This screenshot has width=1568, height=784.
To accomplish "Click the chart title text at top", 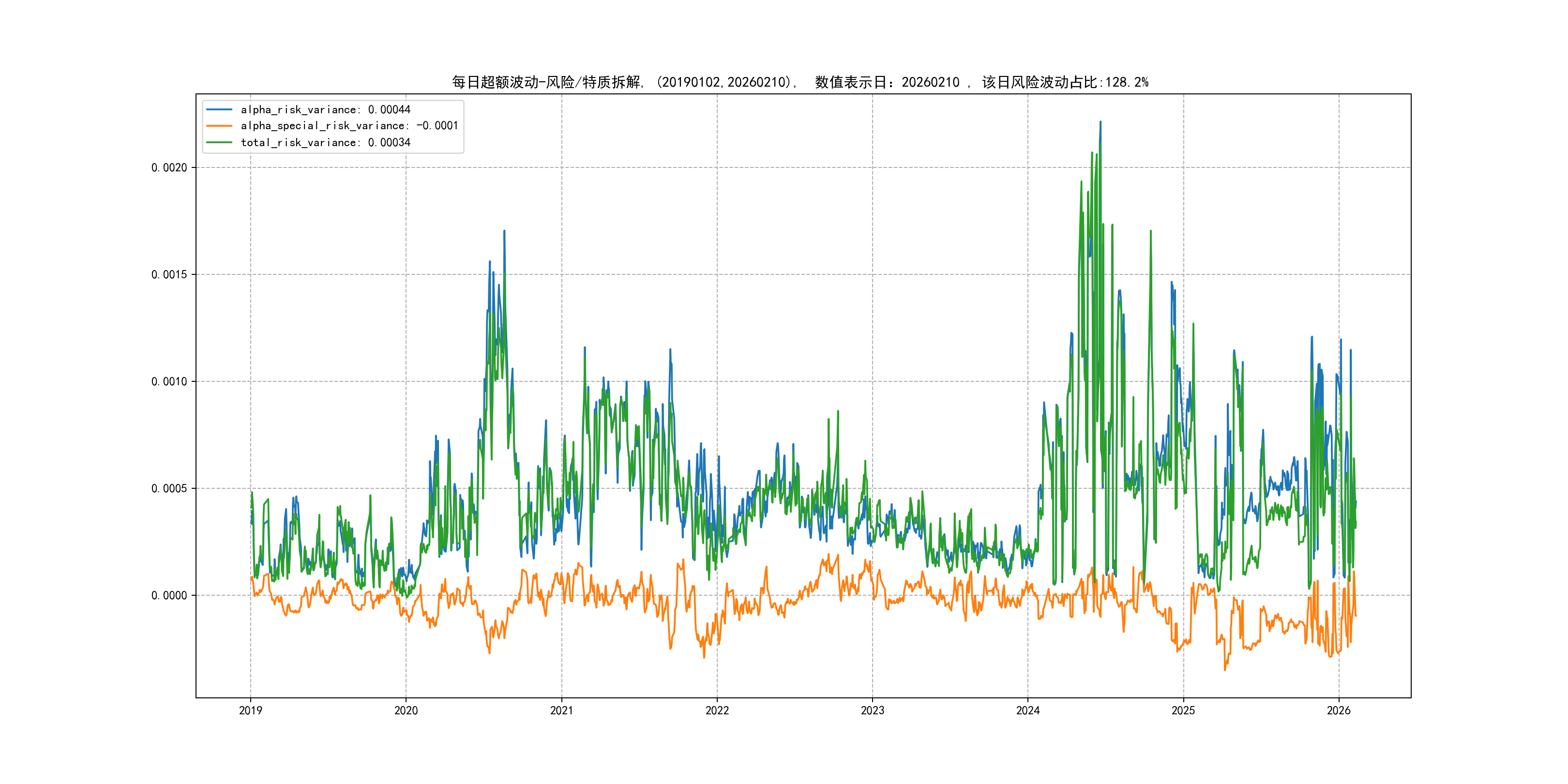I will (800, 82).
